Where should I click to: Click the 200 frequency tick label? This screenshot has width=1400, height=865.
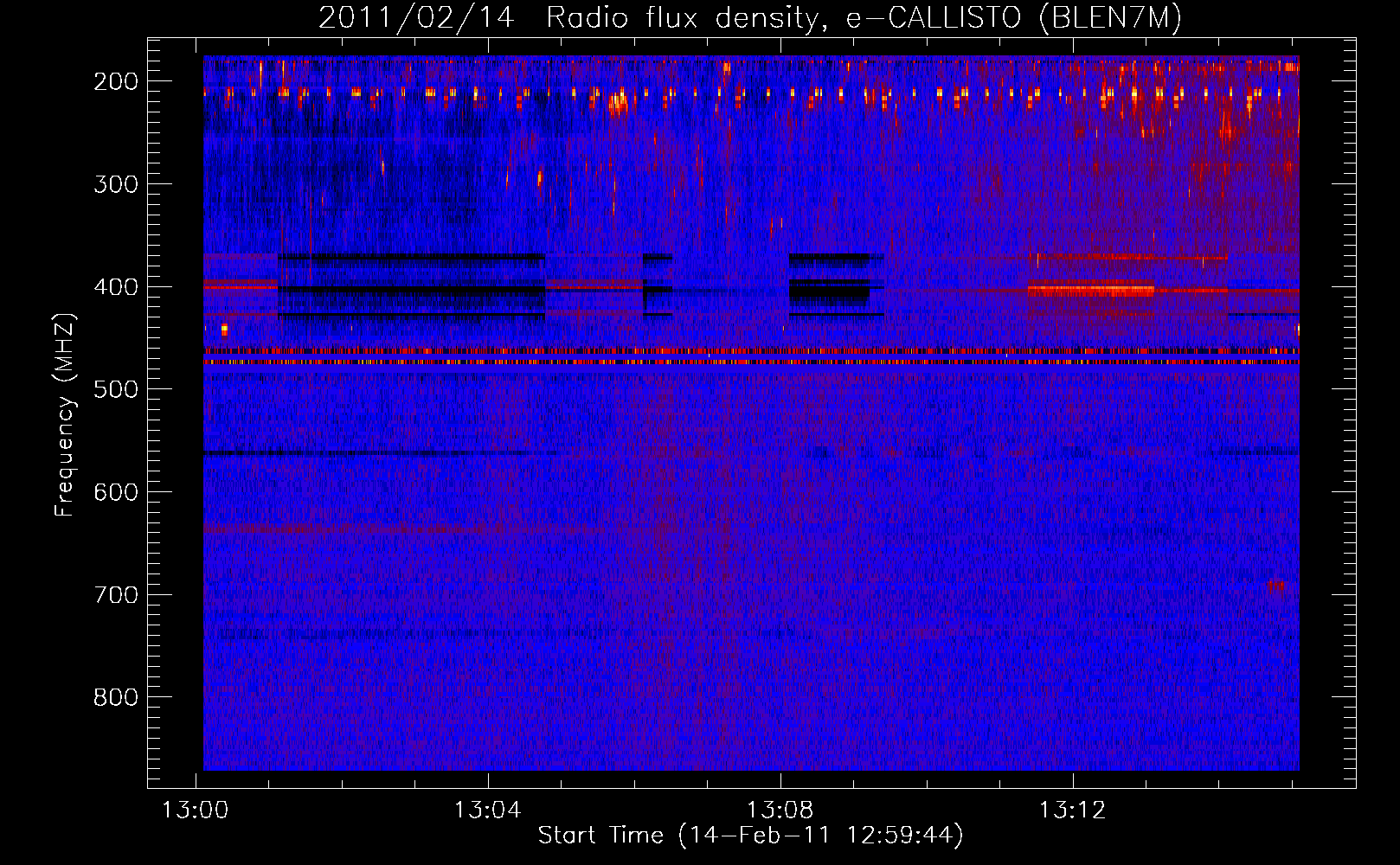(115, 81)
